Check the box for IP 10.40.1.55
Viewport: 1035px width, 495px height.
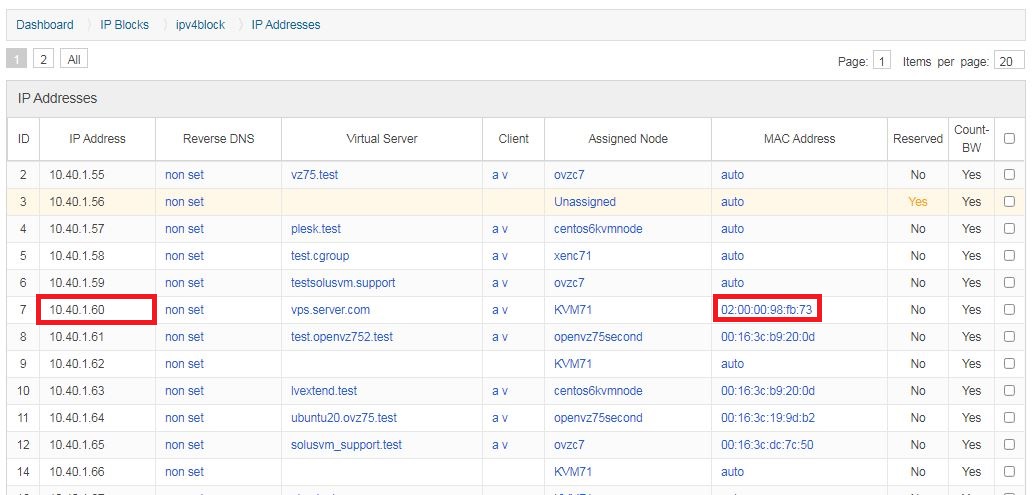[1009, 175]
